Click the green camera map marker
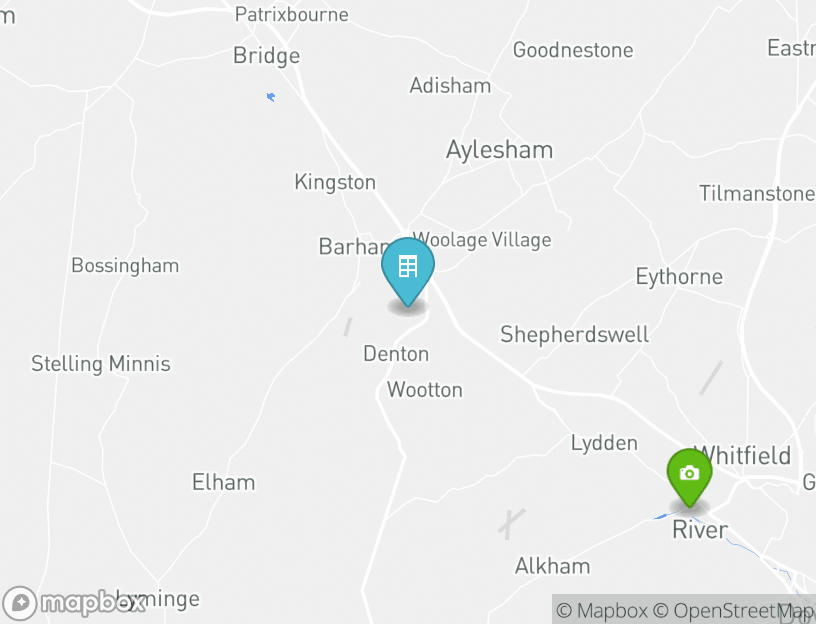Viewport: 816px width, 624px height. tap(690, 477)
